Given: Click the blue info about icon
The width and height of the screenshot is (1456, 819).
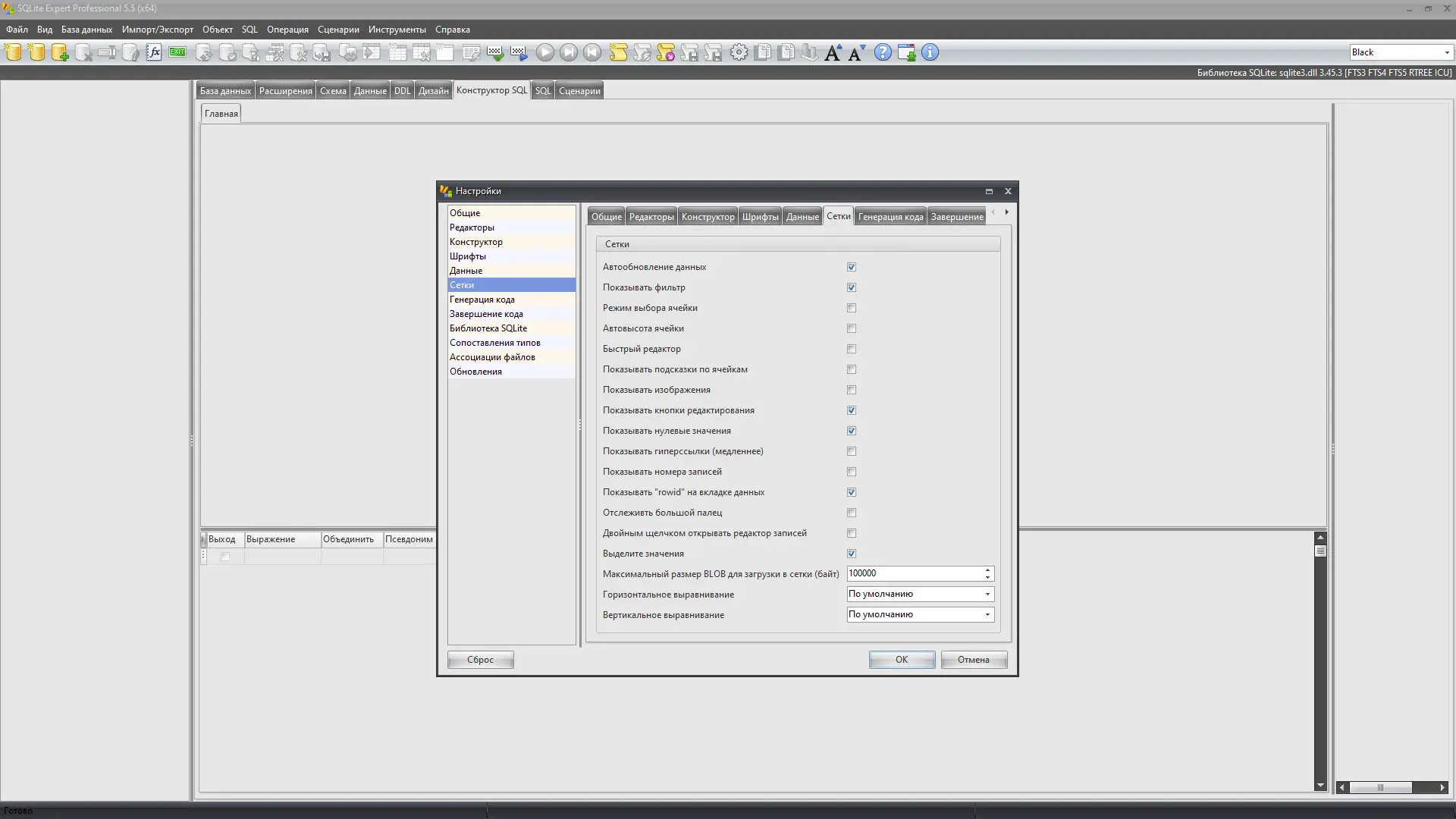Looking at the screenshot, I should [x=930, y=52].
